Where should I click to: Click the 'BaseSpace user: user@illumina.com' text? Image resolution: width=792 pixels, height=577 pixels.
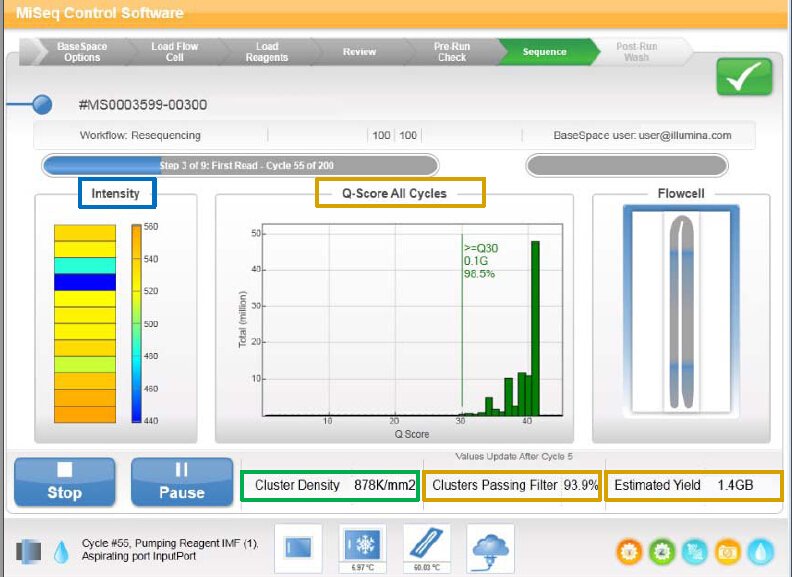(x=642, y=135)
